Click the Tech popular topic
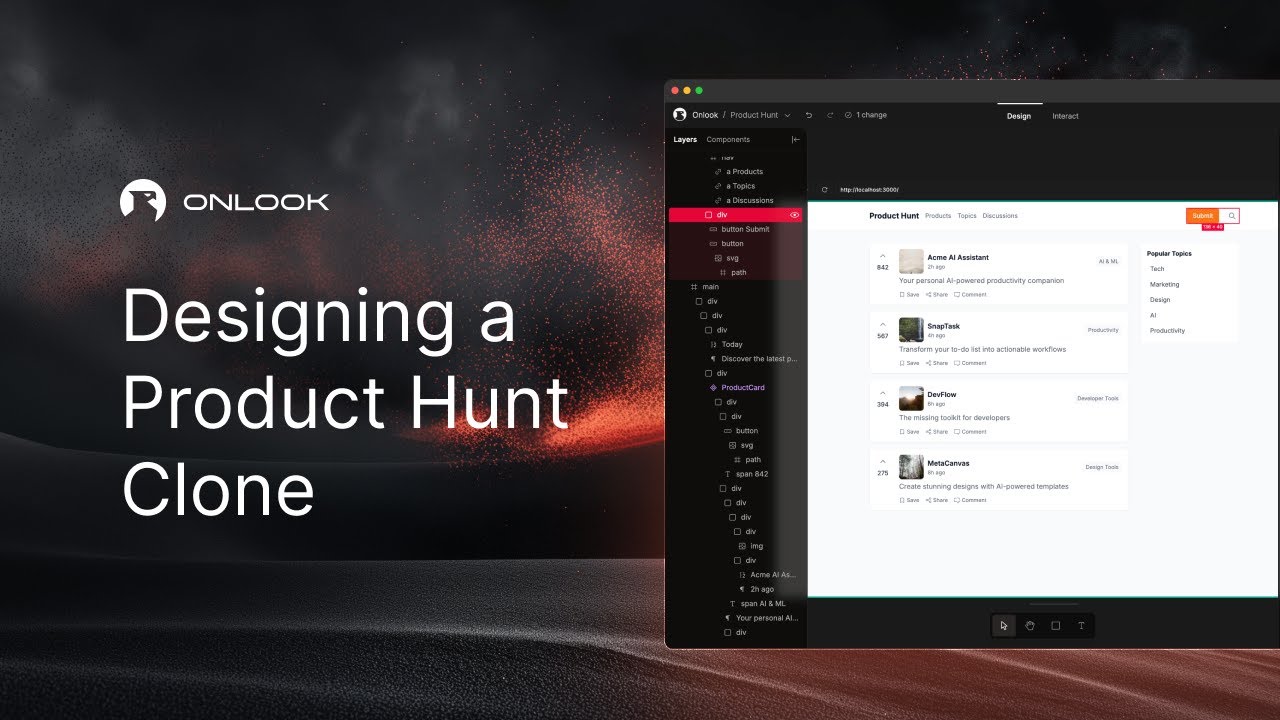Image resolution: width=1280 pixels, height=720 pixels. pos(1157,269)
